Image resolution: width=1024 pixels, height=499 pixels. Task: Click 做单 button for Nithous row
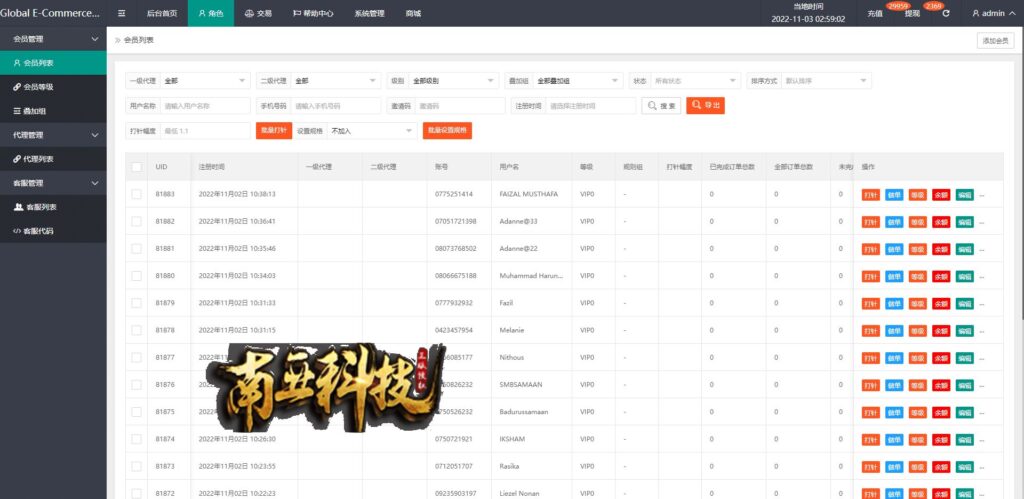coord(894,358)
